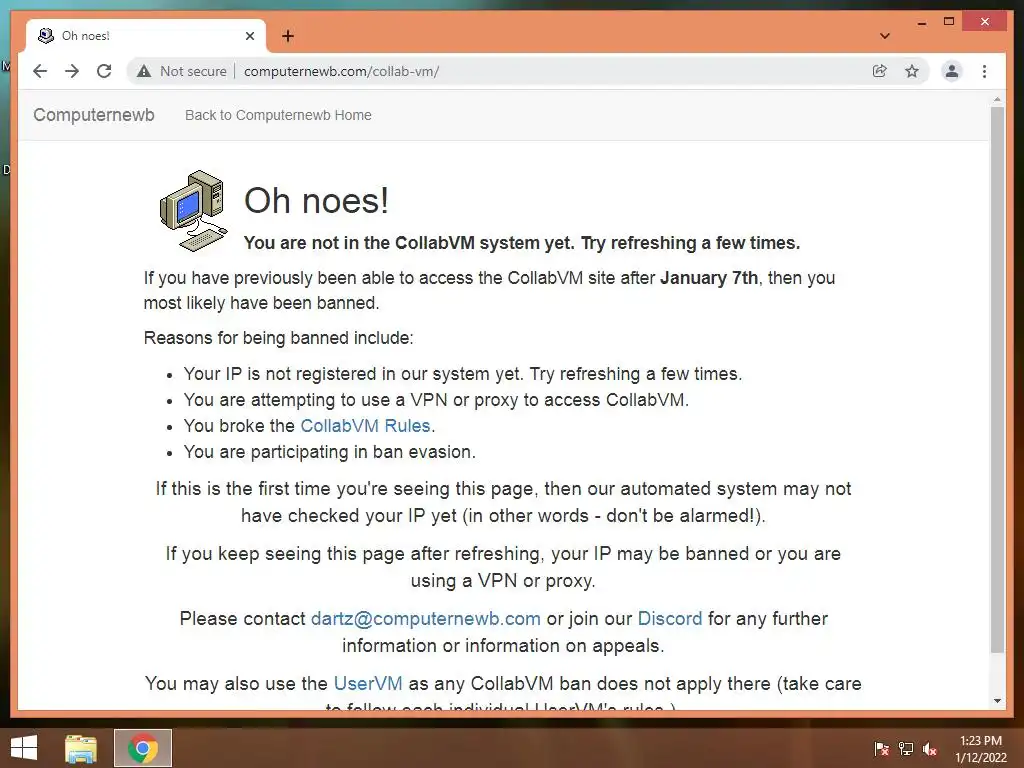
Task: Go back to the previous page
Action: [x=40, y=71]
